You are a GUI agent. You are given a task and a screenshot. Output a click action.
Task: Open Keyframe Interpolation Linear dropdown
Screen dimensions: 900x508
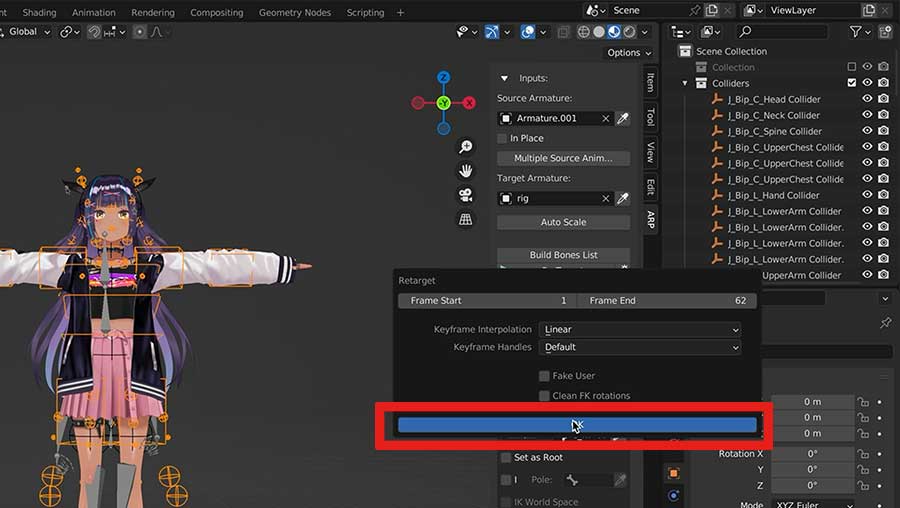pos(640,329)
